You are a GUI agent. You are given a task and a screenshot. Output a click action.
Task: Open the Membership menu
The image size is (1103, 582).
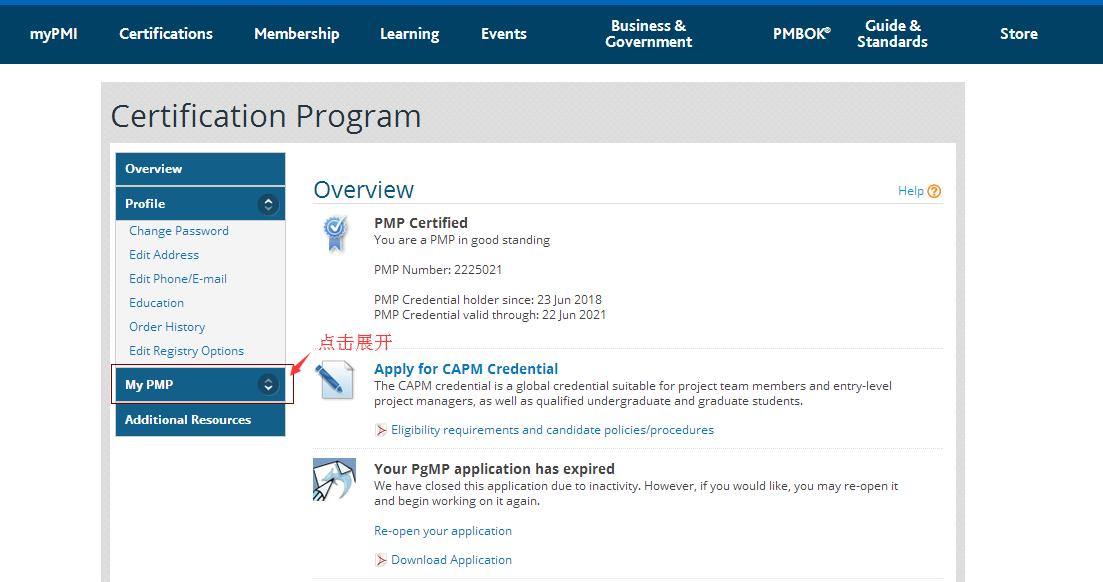click(297, 34)
